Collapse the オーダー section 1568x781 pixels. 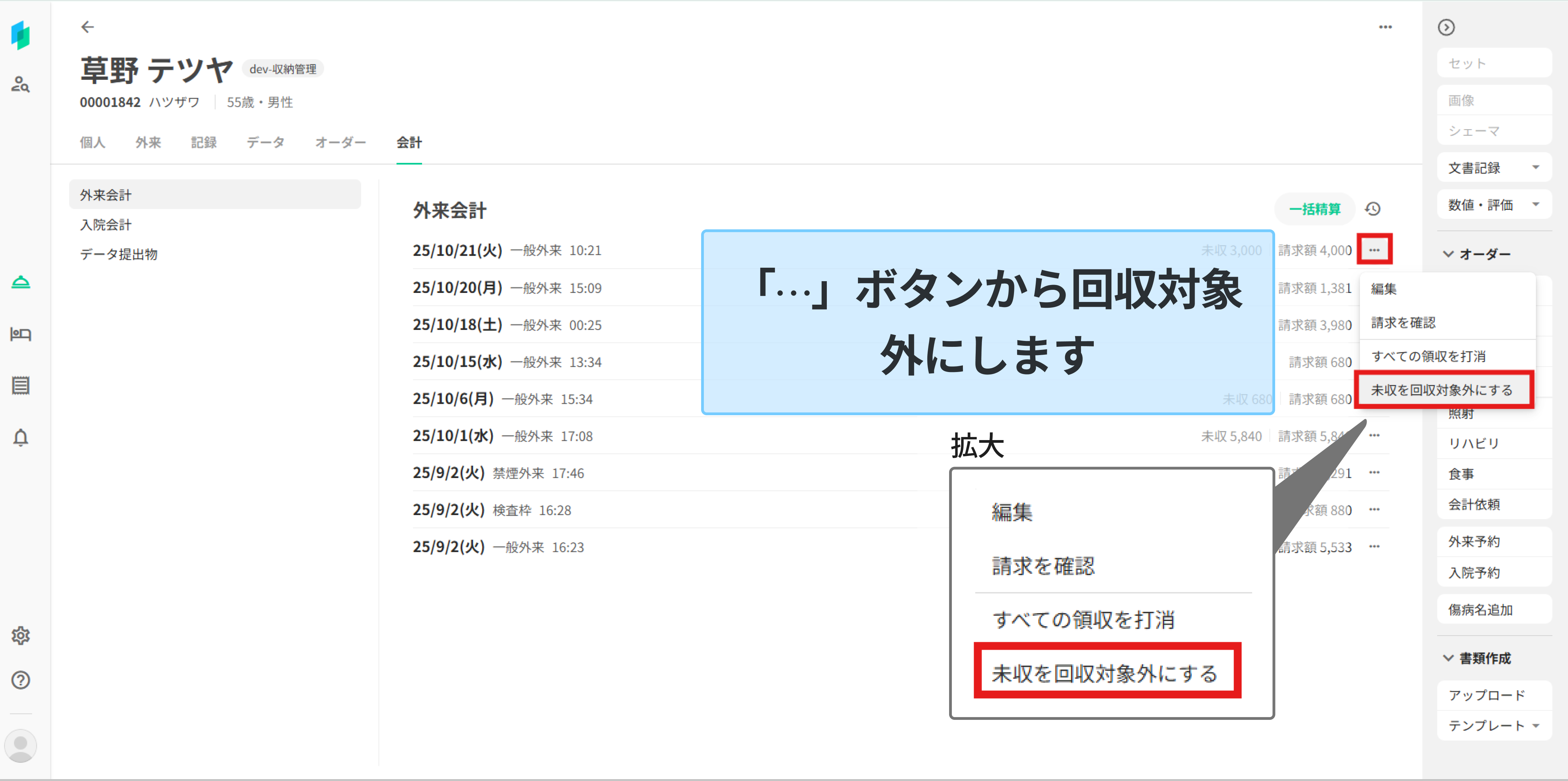tap(1449, 254)
